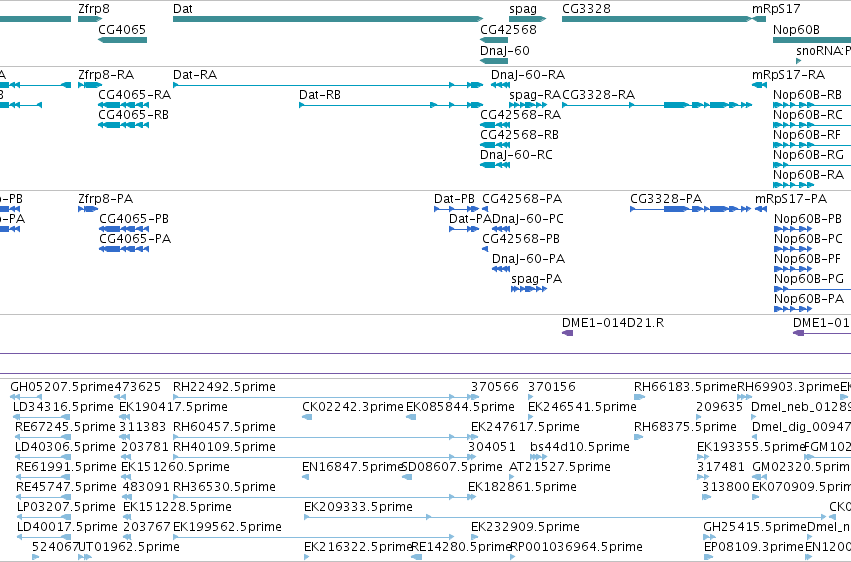Click the Nop60B-PB protein label
The height and width of the screenshot is (562, 851).
click(x=808, y=219)
